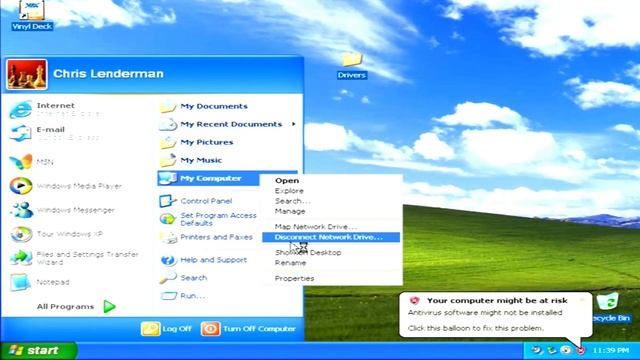This screenshot has height=360, width=640.
Task: Open Control Panel icon
Action: (167, 201)
